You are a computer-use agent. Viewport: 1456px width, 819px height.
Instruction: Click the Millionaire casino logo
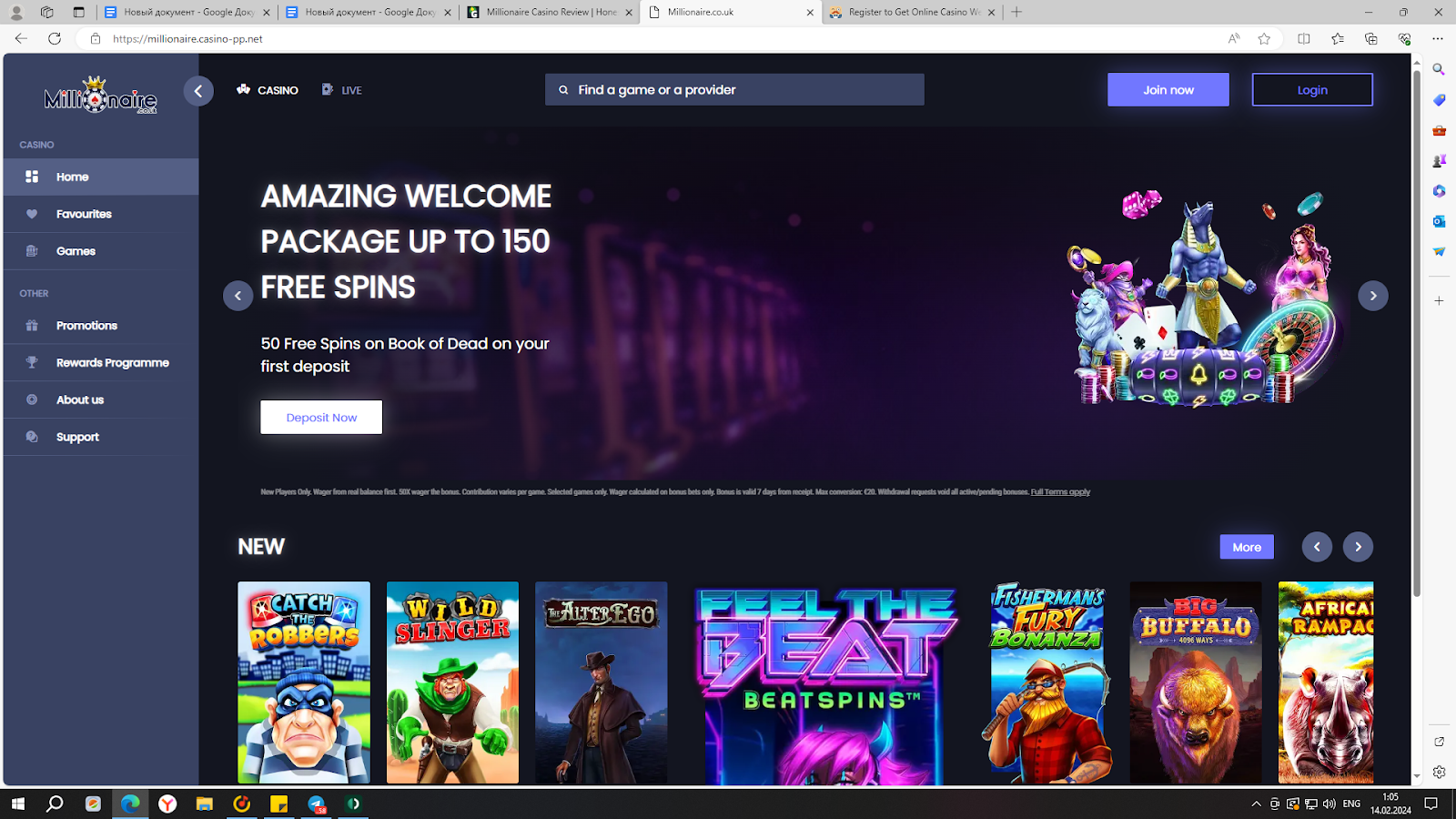[101, 96]
